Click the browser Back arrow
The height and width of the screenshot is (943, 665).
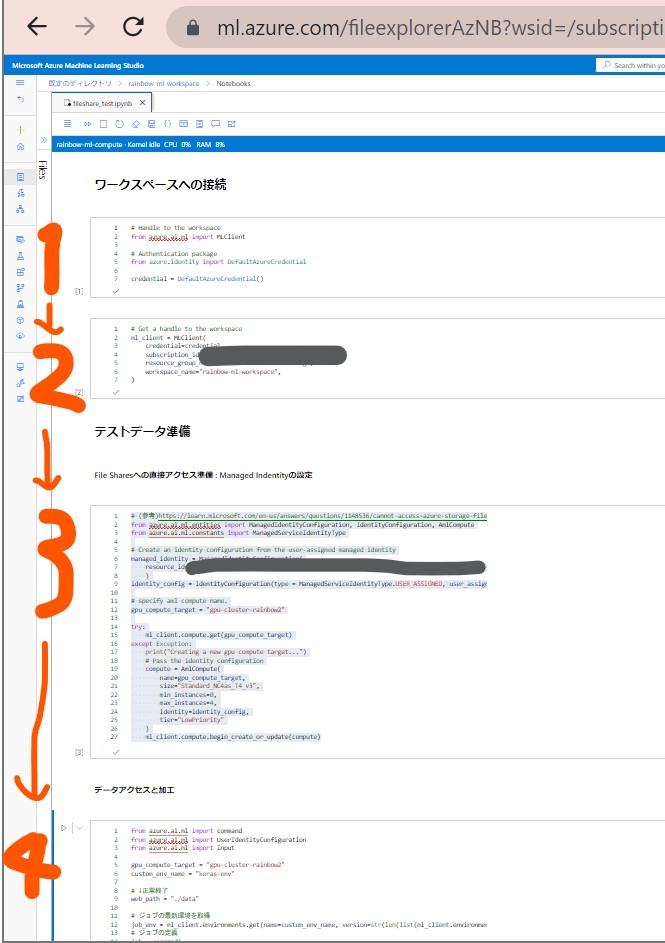(37, 26)
